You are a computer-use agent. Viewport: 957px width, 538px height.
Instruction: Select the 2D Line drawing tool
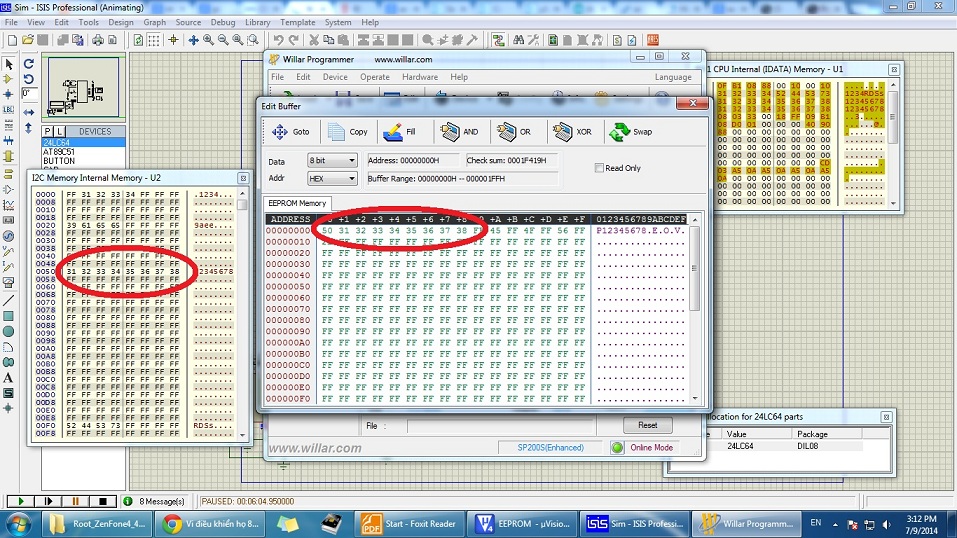pyautogui.click(x=9, y=300)
